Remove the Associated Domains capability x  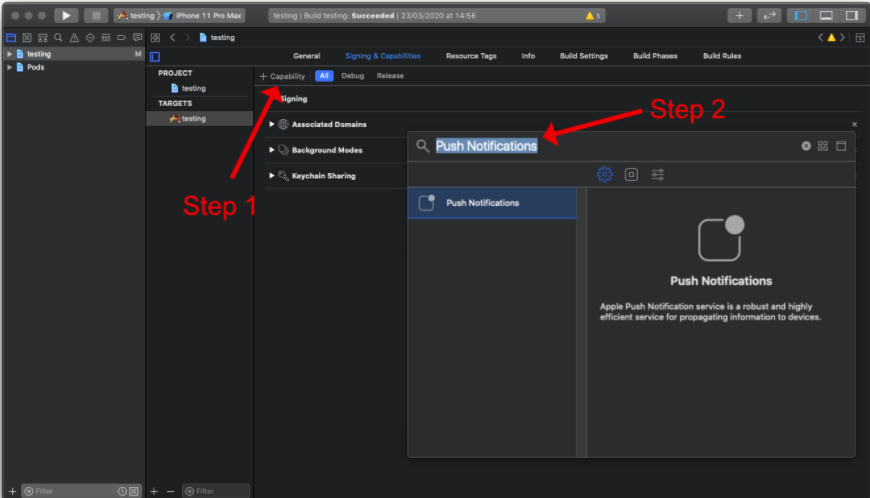pyautogui.click(x=854, y=124)
